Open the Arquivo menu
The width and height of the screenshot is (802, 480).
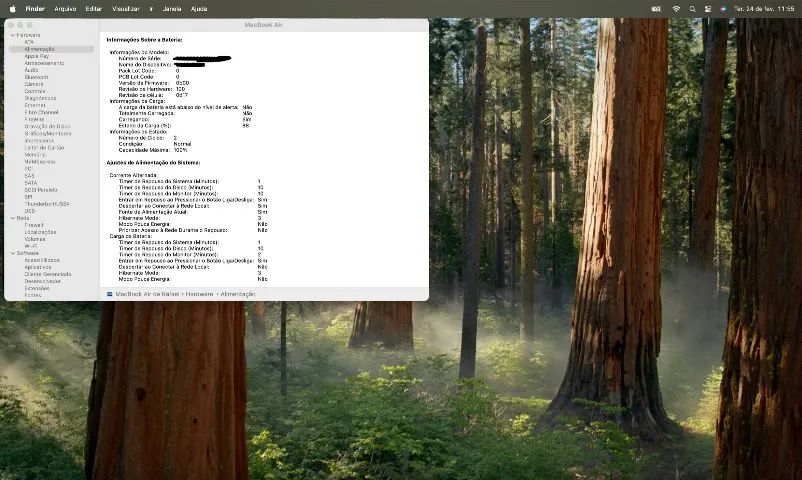65,9
